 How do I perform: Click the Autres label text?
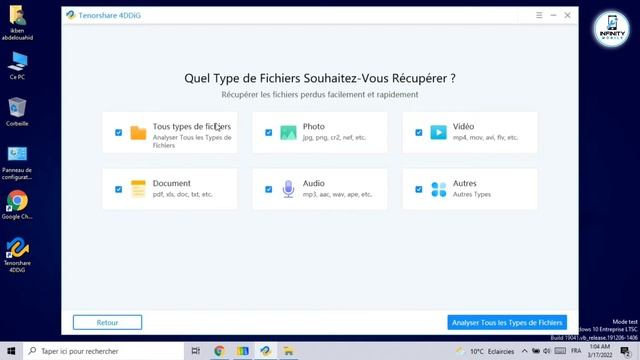[464, 183]
